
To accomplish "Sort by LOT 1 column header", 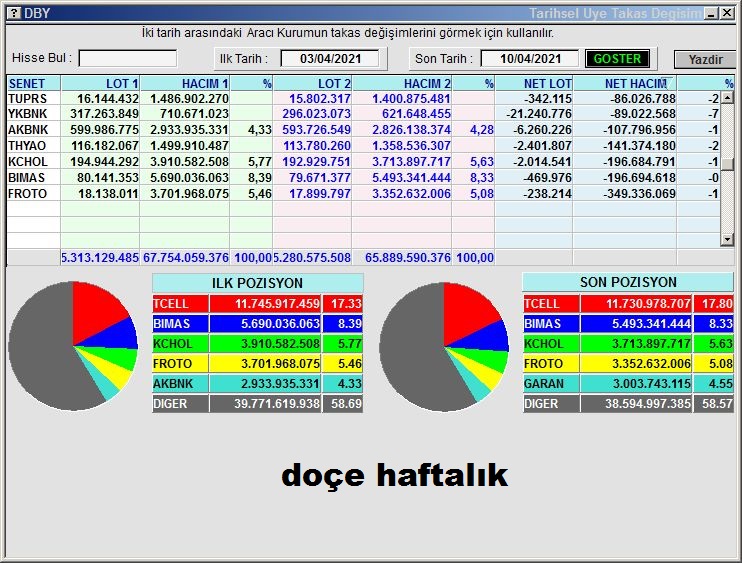I will tap(100, 83).
